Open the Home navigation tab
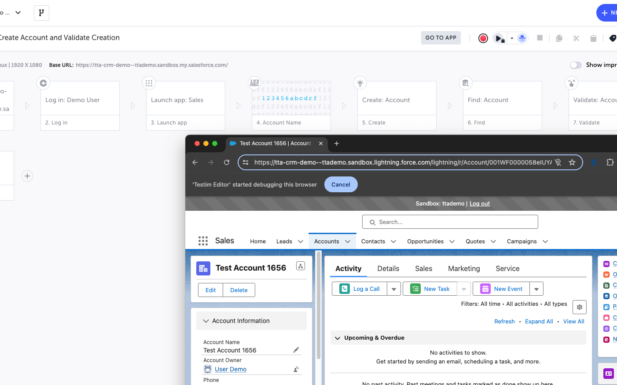Viewport: 617px width, 385px height. 258,241
